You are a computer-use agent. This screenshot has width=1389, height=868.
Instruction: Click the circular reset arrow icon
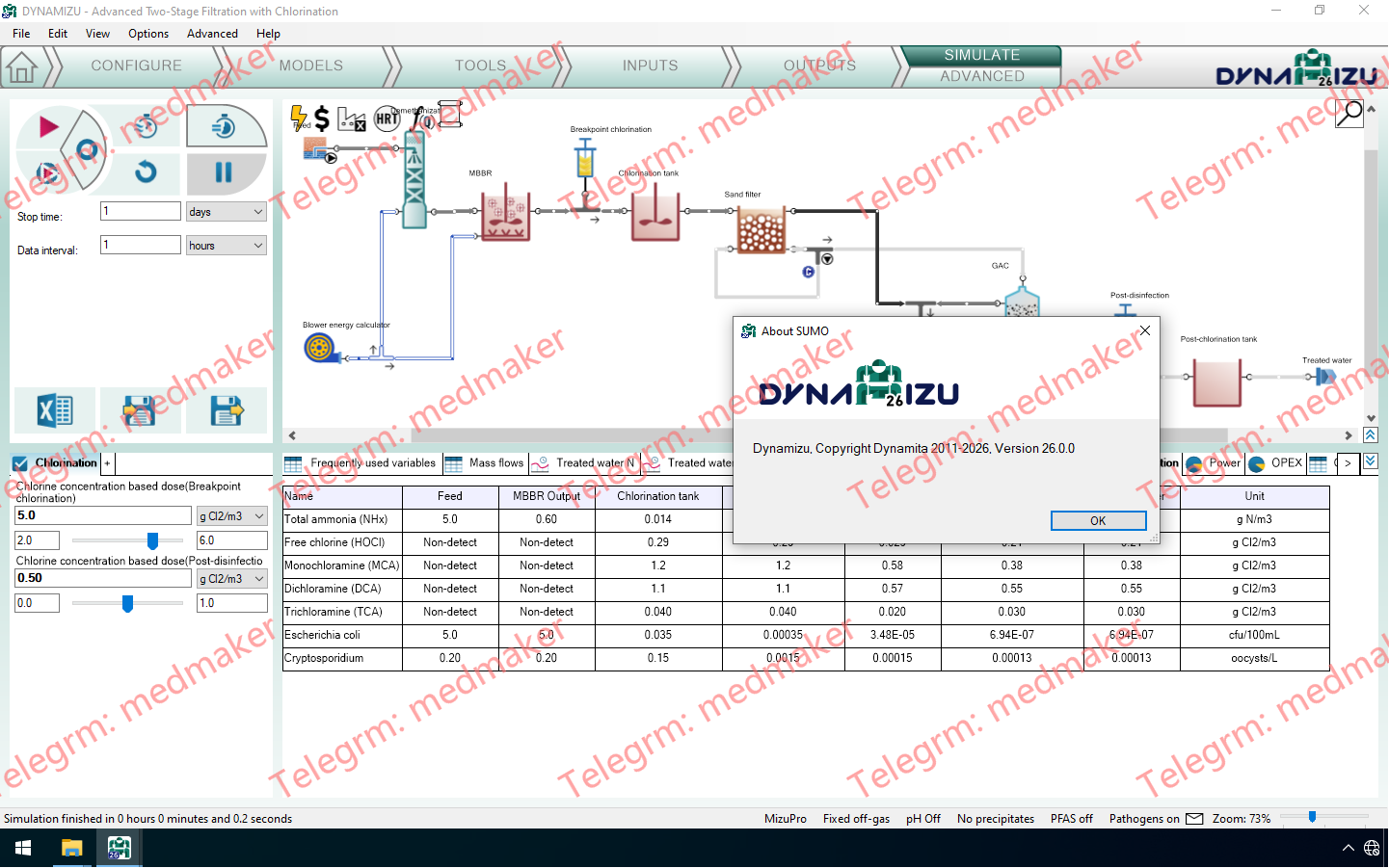[145, 172]
